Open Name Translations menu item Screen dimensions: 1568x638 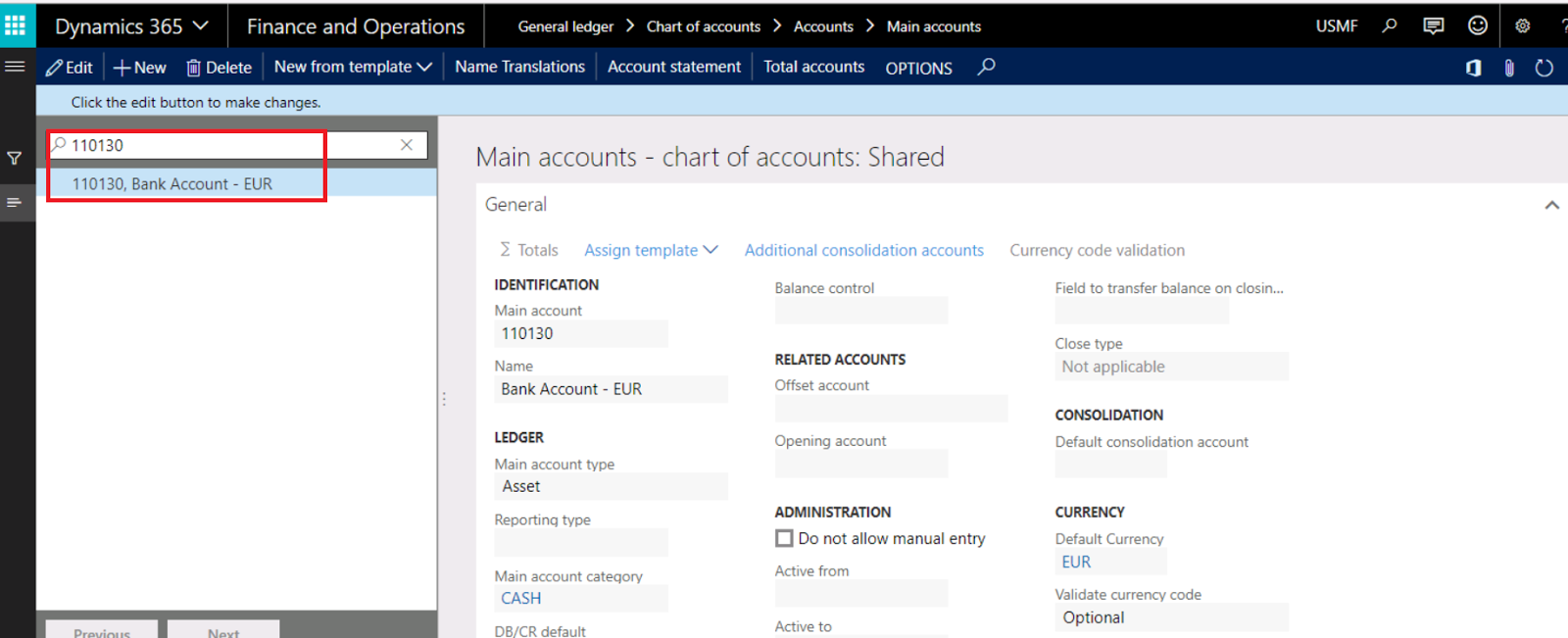519,67
